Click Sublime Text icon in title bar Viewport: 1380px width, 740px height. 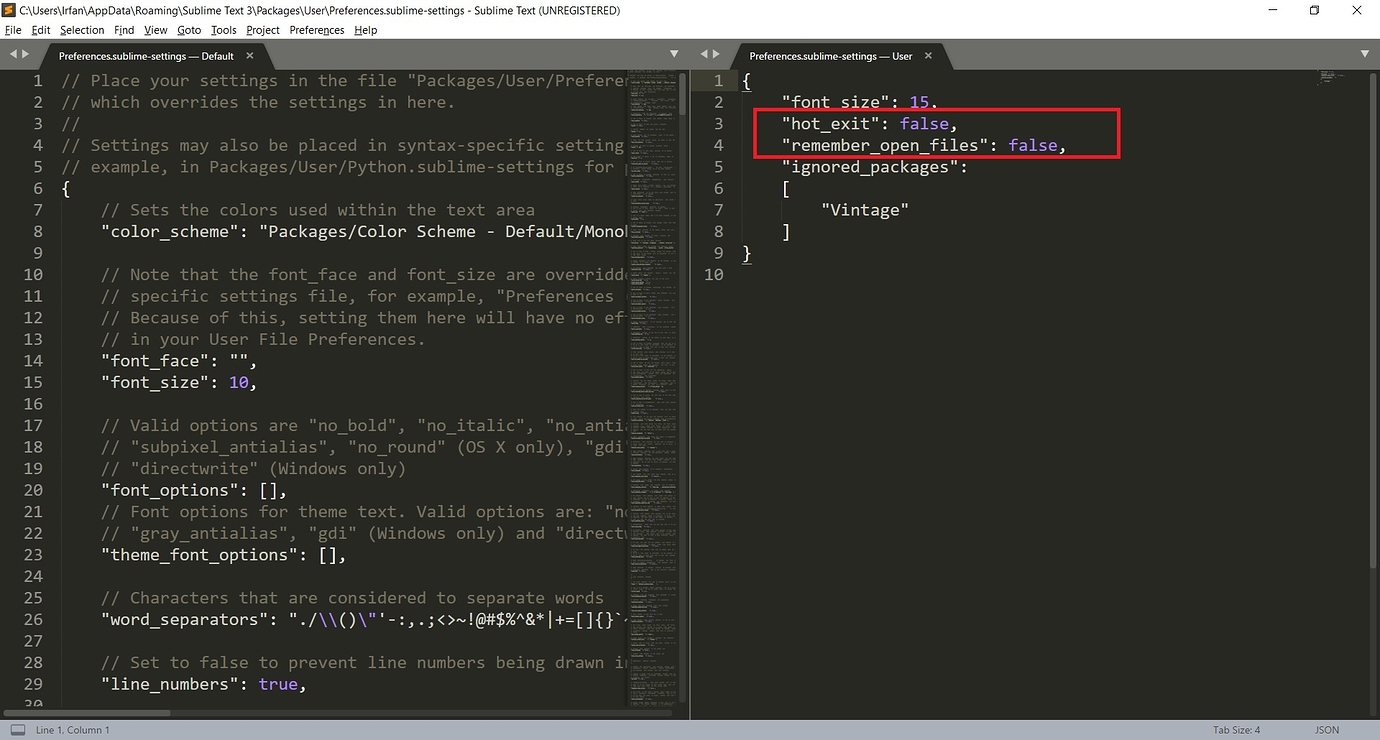click(x=9, y=10)
